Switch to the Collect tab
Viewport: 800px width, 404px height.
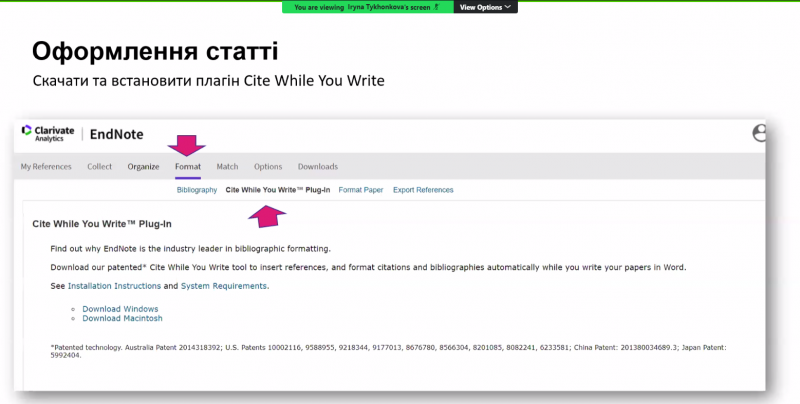(99, 166)
